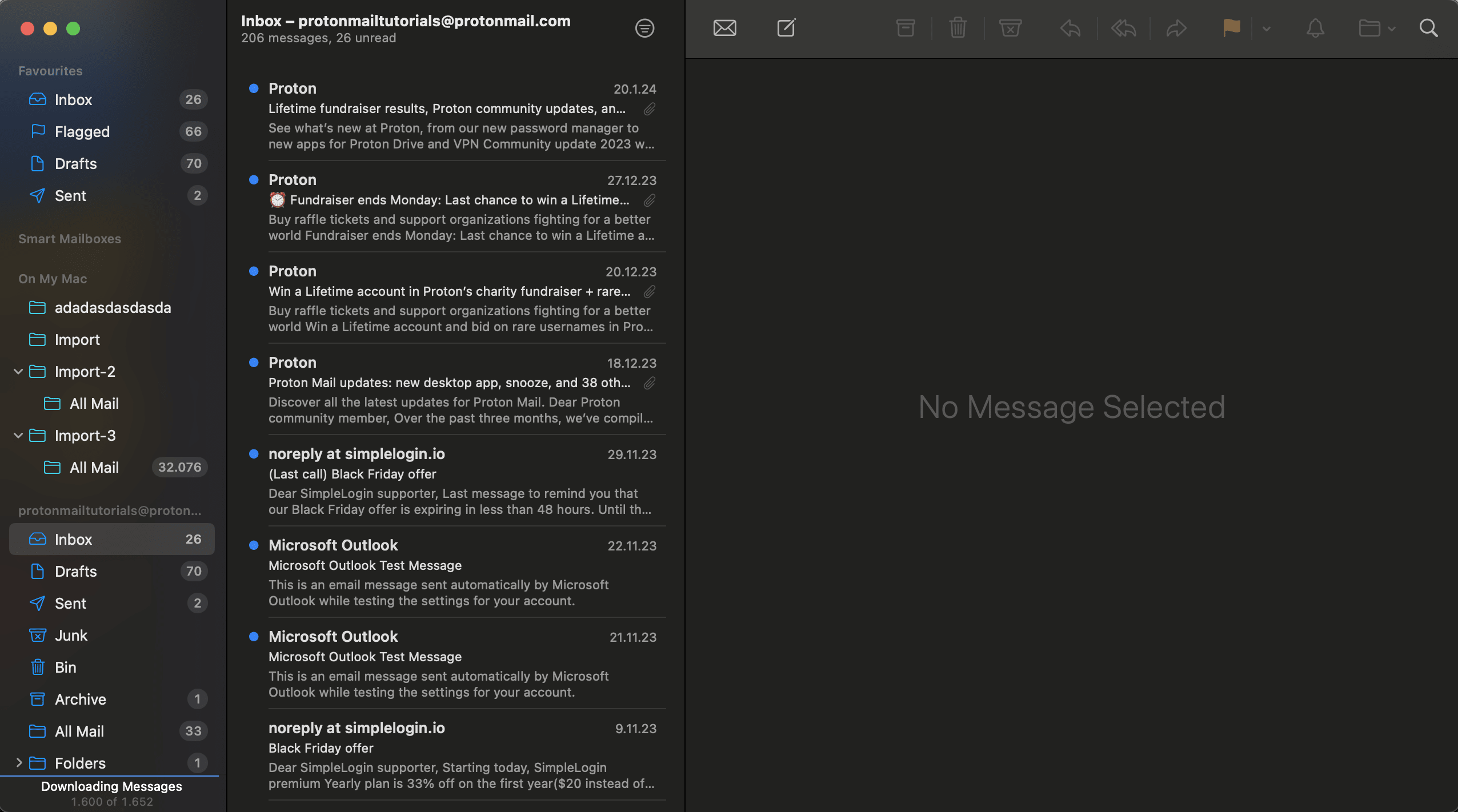Open the flag color dropdown
Screen dimensions: 1458x812
pyautogui.click(x=1266, y=27)
